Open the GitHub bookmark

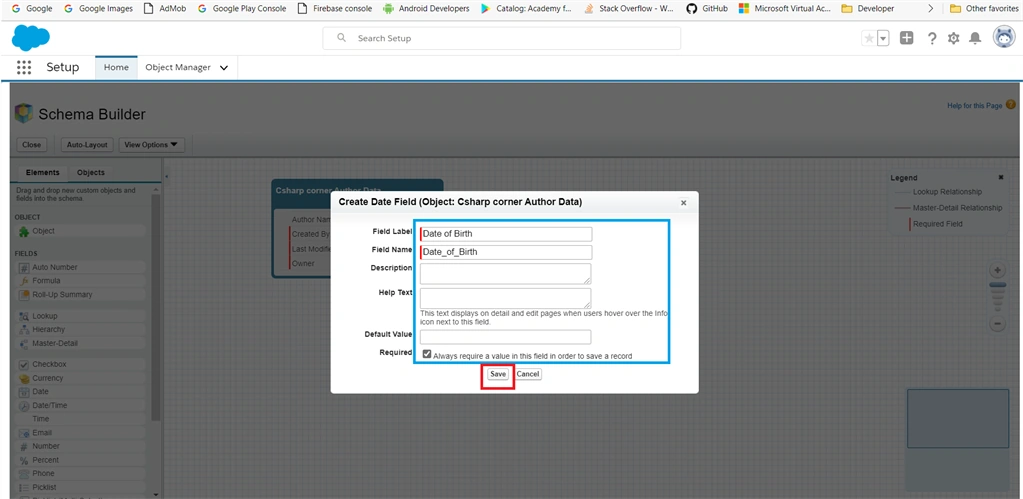tap(707, 8)
